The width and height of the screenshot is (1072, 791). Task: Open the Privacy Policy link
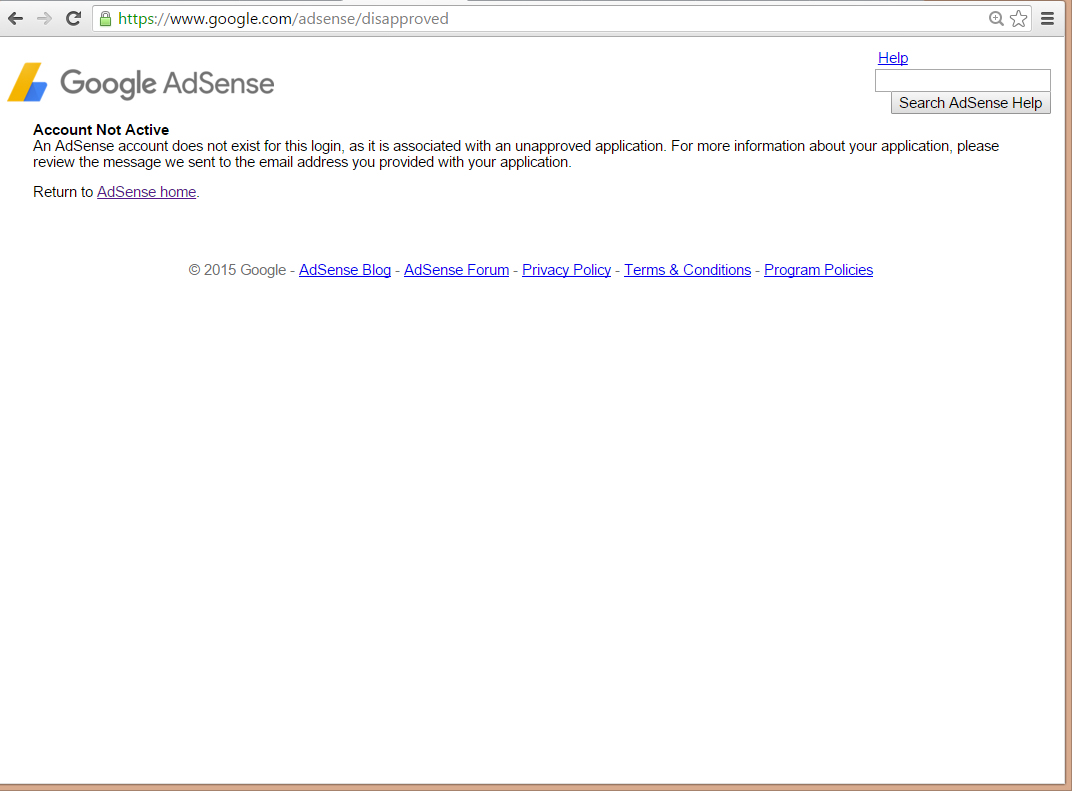pyautogui.click(x=566, y=270)
